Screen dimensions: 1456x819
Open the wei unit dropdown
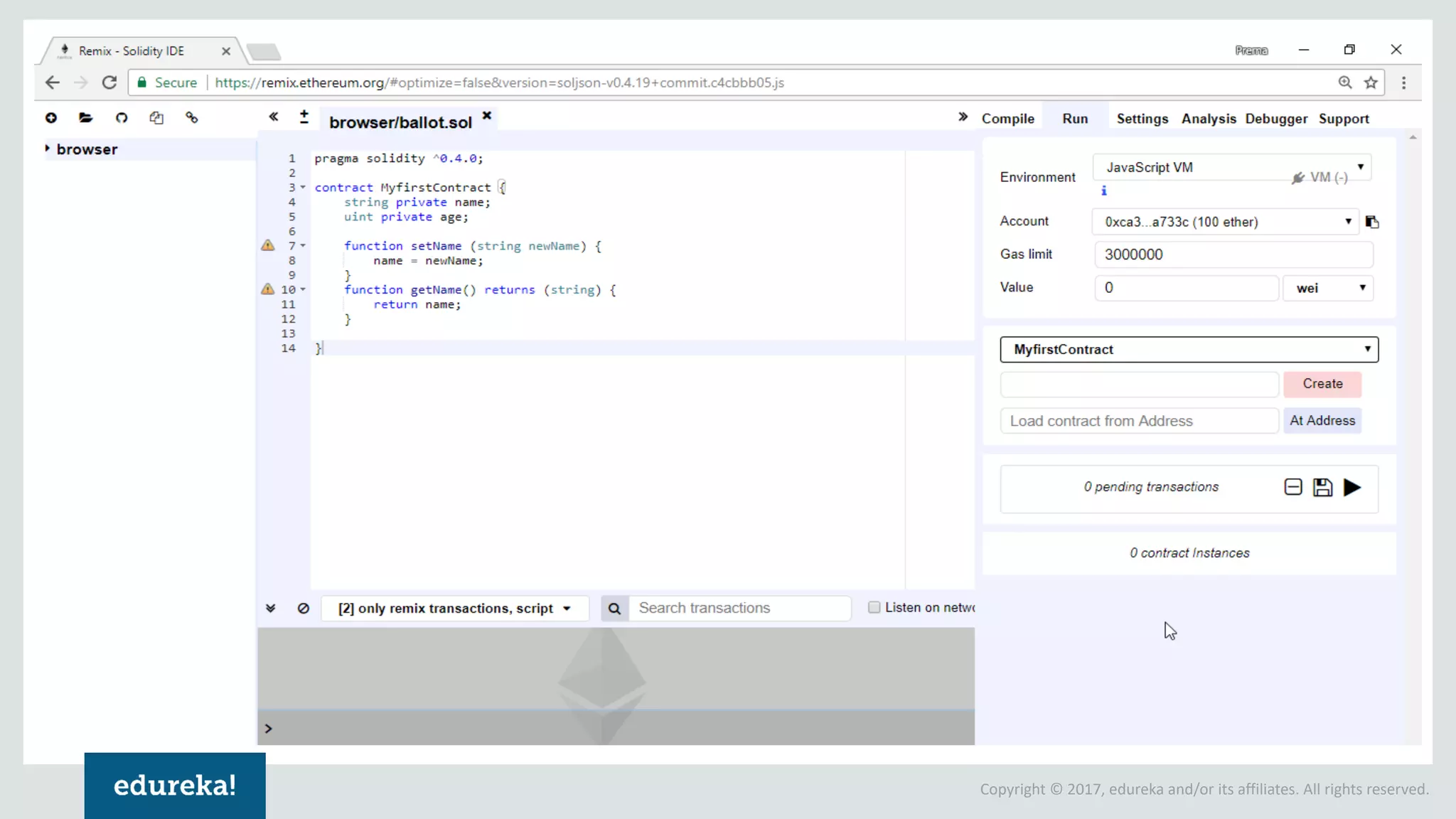[1328, 288]
